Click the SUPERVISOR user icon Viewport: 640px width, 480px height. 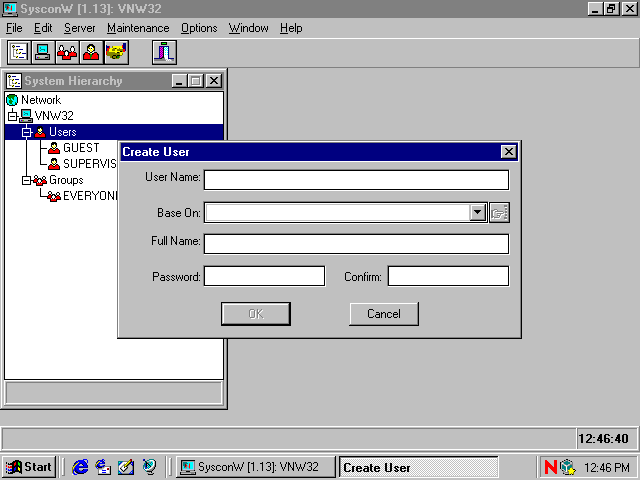click(x=54, y=164)
